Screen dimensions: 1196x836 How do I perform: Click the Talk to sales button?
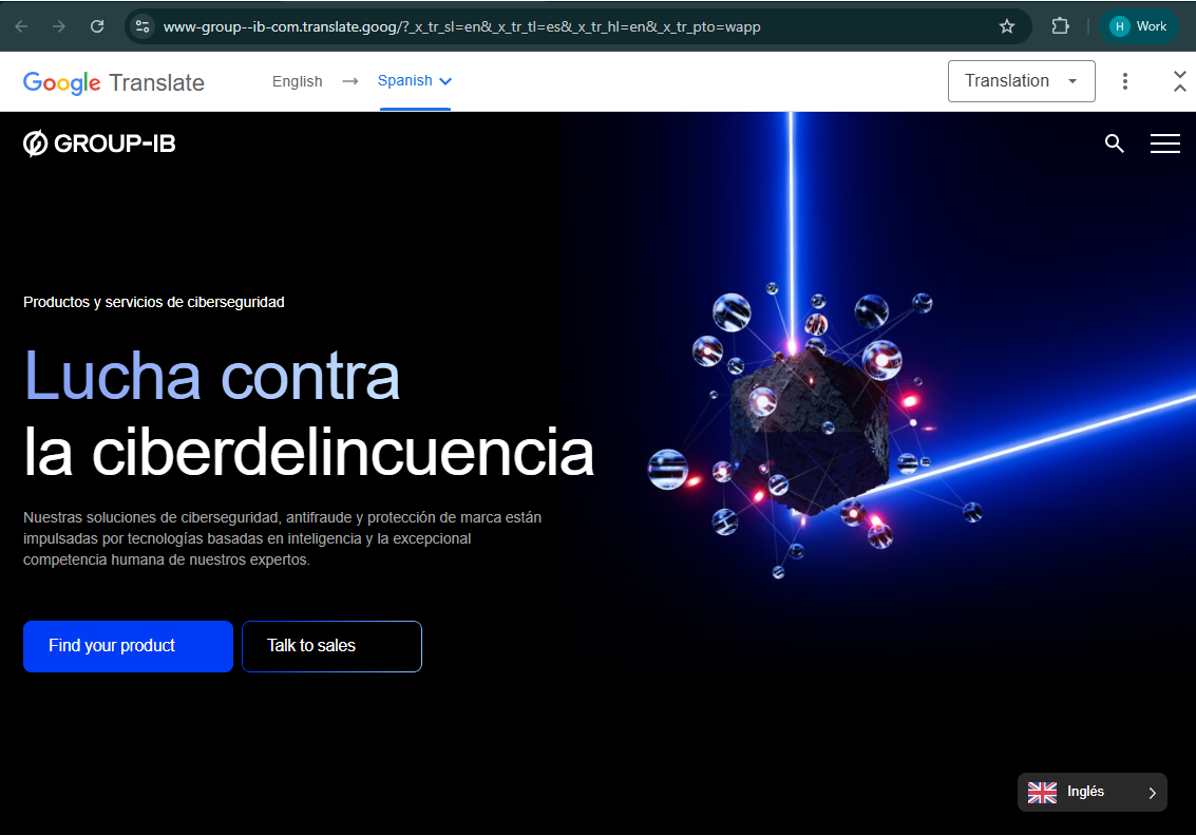[331, 646]
